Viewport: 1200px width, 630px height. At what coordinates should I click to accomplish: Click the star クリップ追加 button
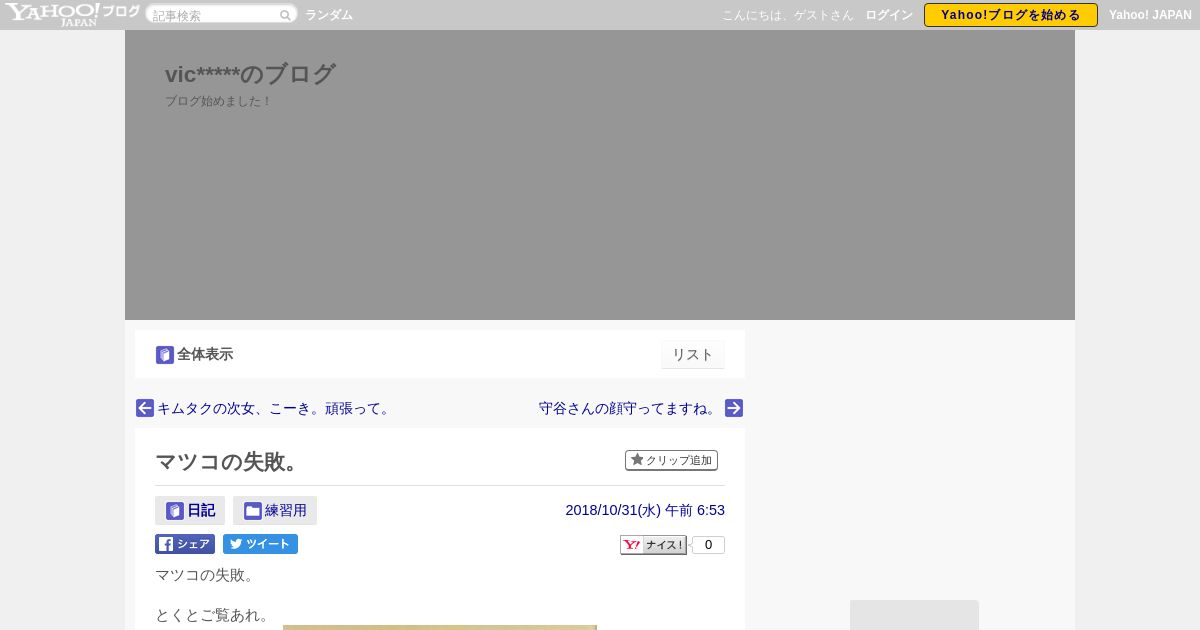(671, 460)
